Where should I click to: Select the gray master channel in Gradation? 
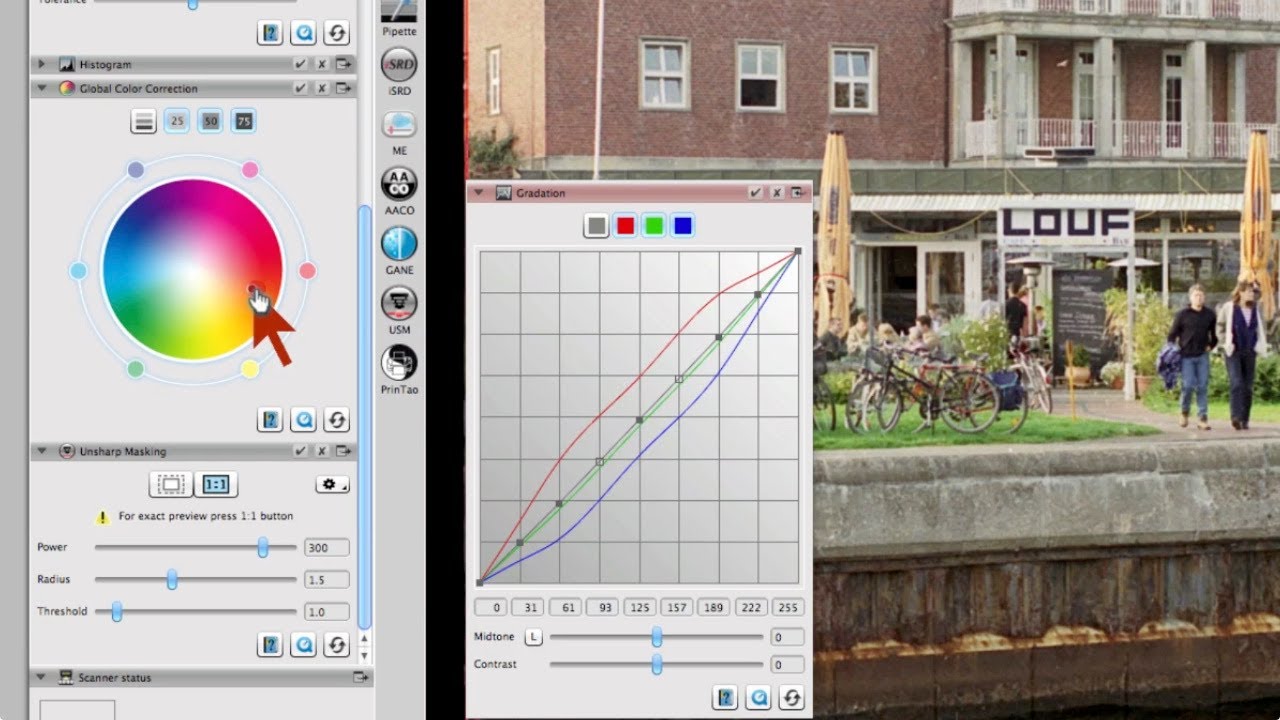click(x=597, y=226)
